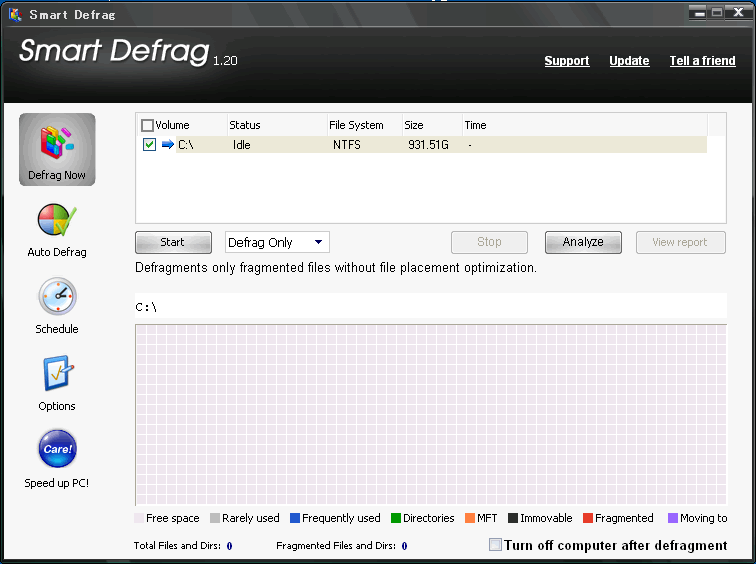Screen dimensions: 756x564
Task: Click the Frequently used blue swatch
Action: click(295, 518)
